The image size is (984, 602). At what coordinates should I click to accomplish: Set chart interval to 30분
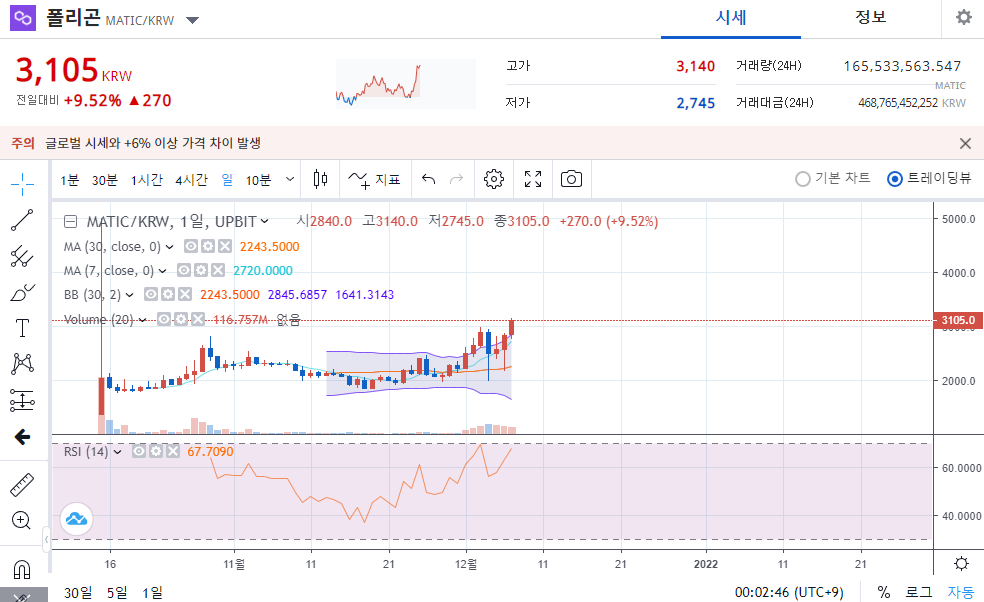coord(105,180)
